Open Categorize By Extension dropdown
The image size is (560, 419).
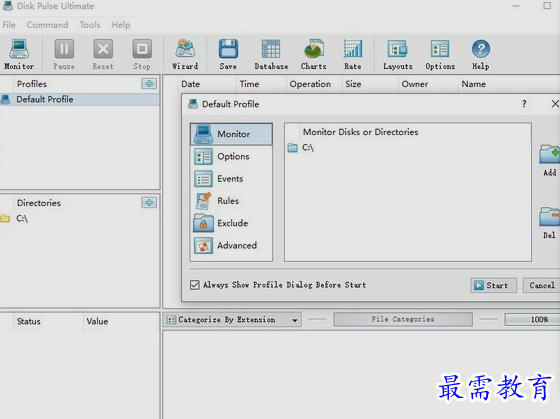coord(232,320)
